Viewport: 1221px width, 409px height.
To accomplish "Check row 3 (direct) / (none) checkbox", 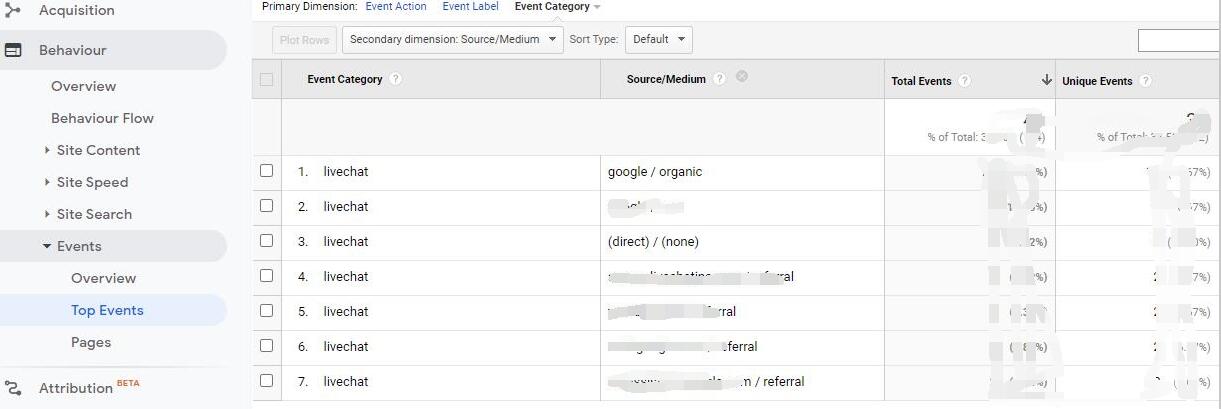I will (x=266, y=241).
